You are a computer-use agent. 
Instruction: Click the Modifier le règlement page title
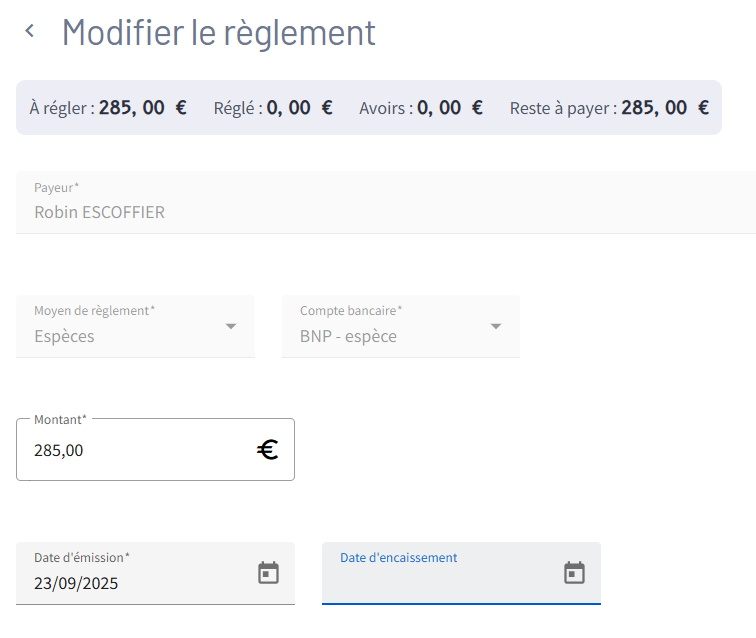219,33
